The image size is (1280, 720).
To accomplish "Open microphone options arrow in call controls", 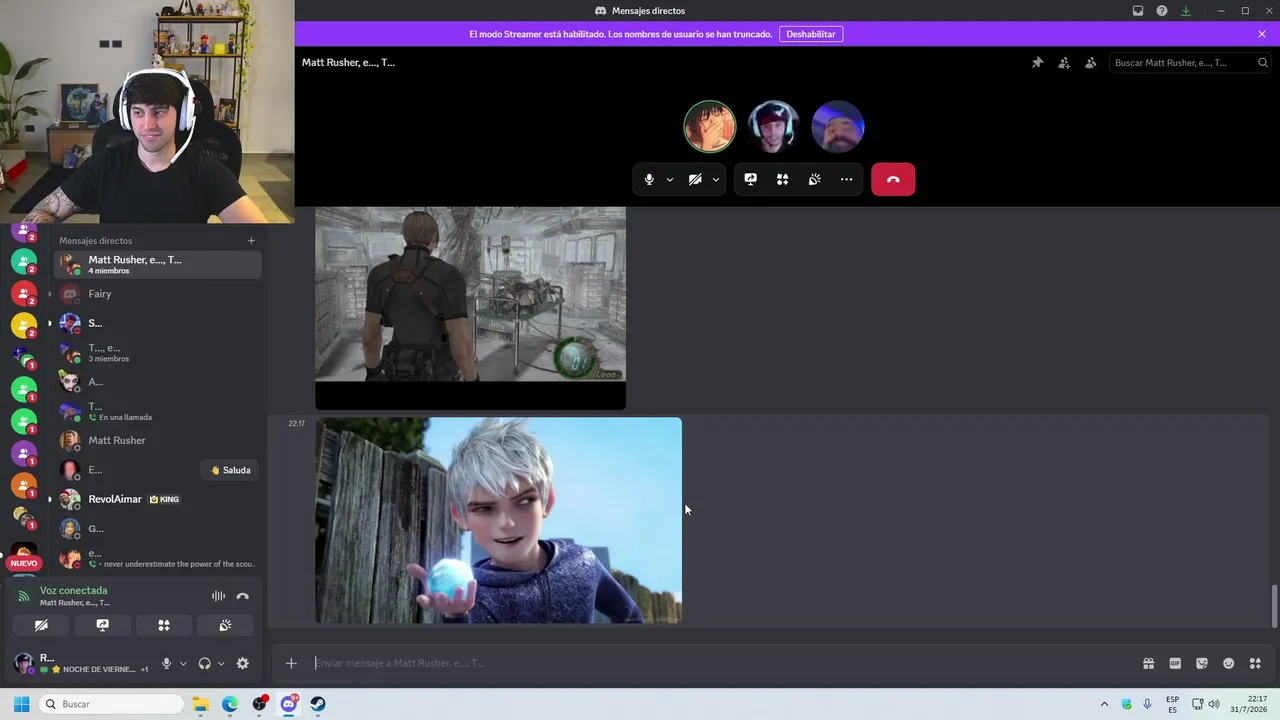I will tap(670, 180).
